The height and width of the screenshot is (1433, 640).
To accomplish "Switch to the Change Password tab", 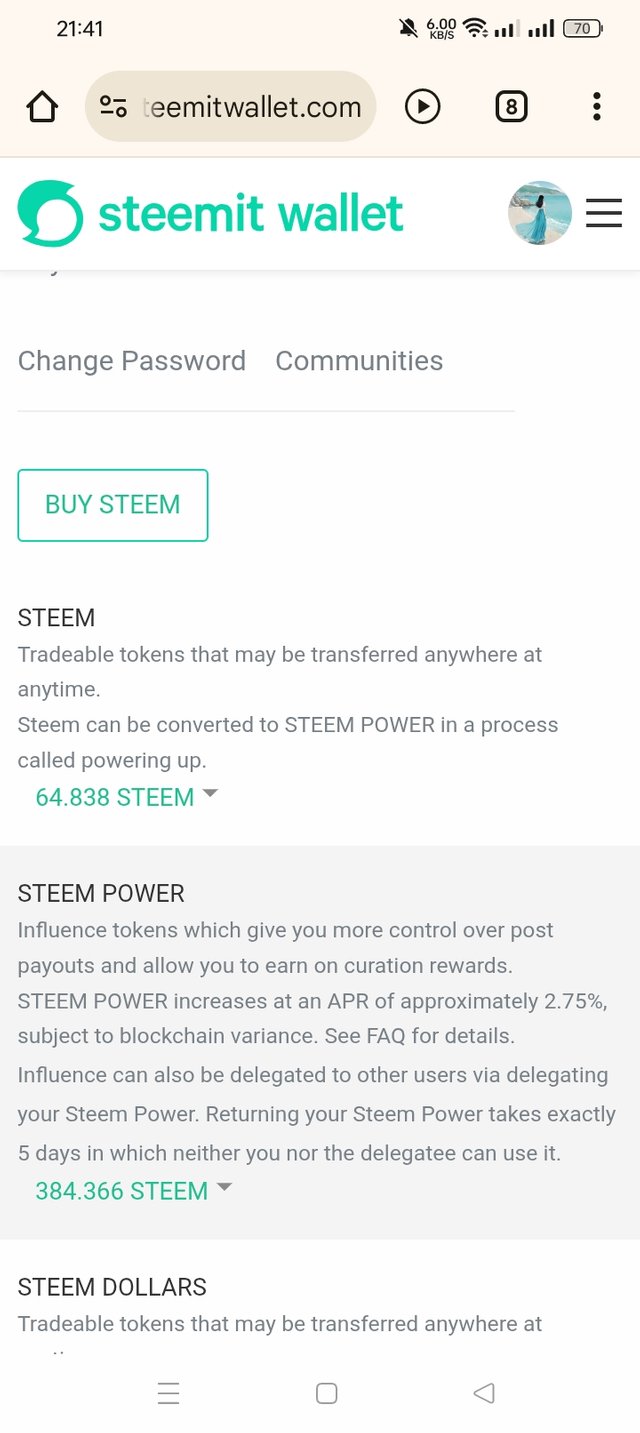I will [132, 361].
